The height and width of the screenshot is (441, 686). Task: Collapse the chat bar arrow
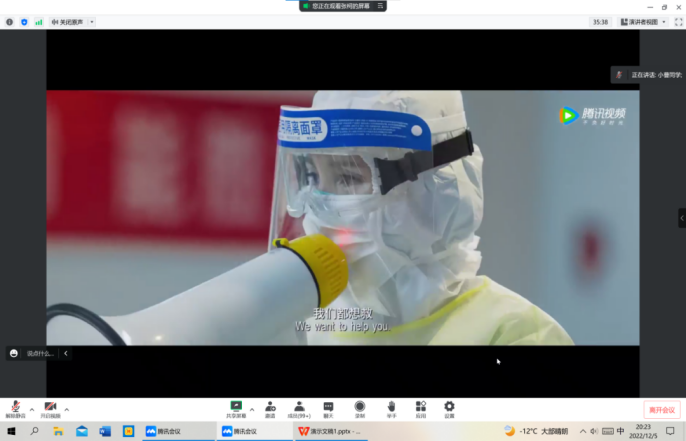[66, 353]
